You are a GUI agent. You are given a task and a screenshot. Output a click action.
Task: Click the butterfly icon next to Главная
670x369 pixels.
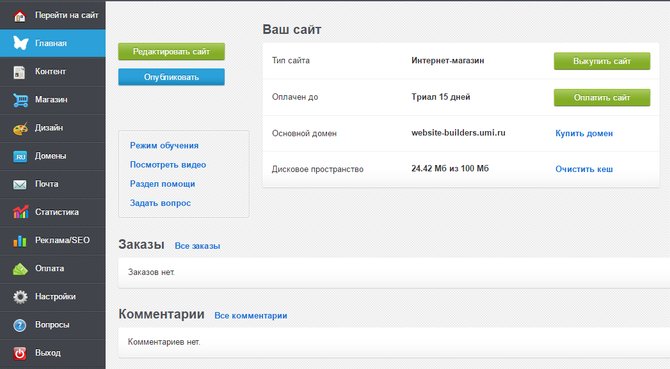(x=21, y=43)
